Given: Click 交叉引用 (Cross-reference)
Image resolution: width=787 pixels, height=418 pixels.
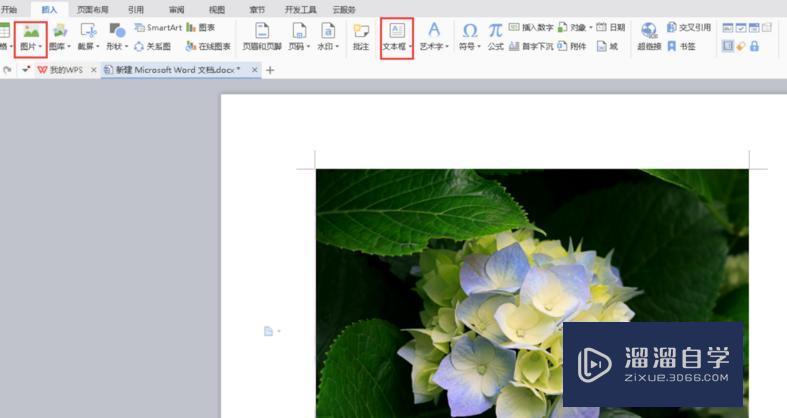Looking at the screenshot, I should point(689,28).
